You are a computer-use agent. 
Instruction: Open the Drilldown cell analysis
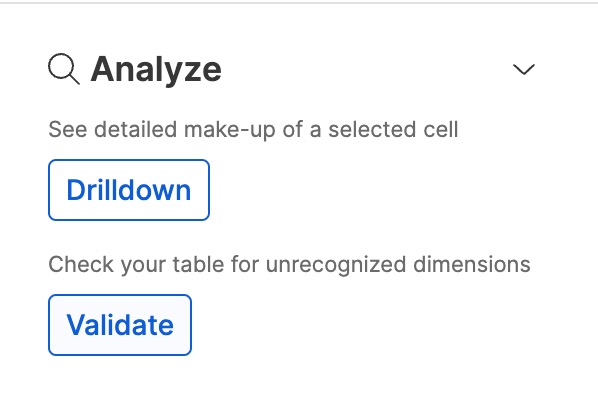[129, 190]
